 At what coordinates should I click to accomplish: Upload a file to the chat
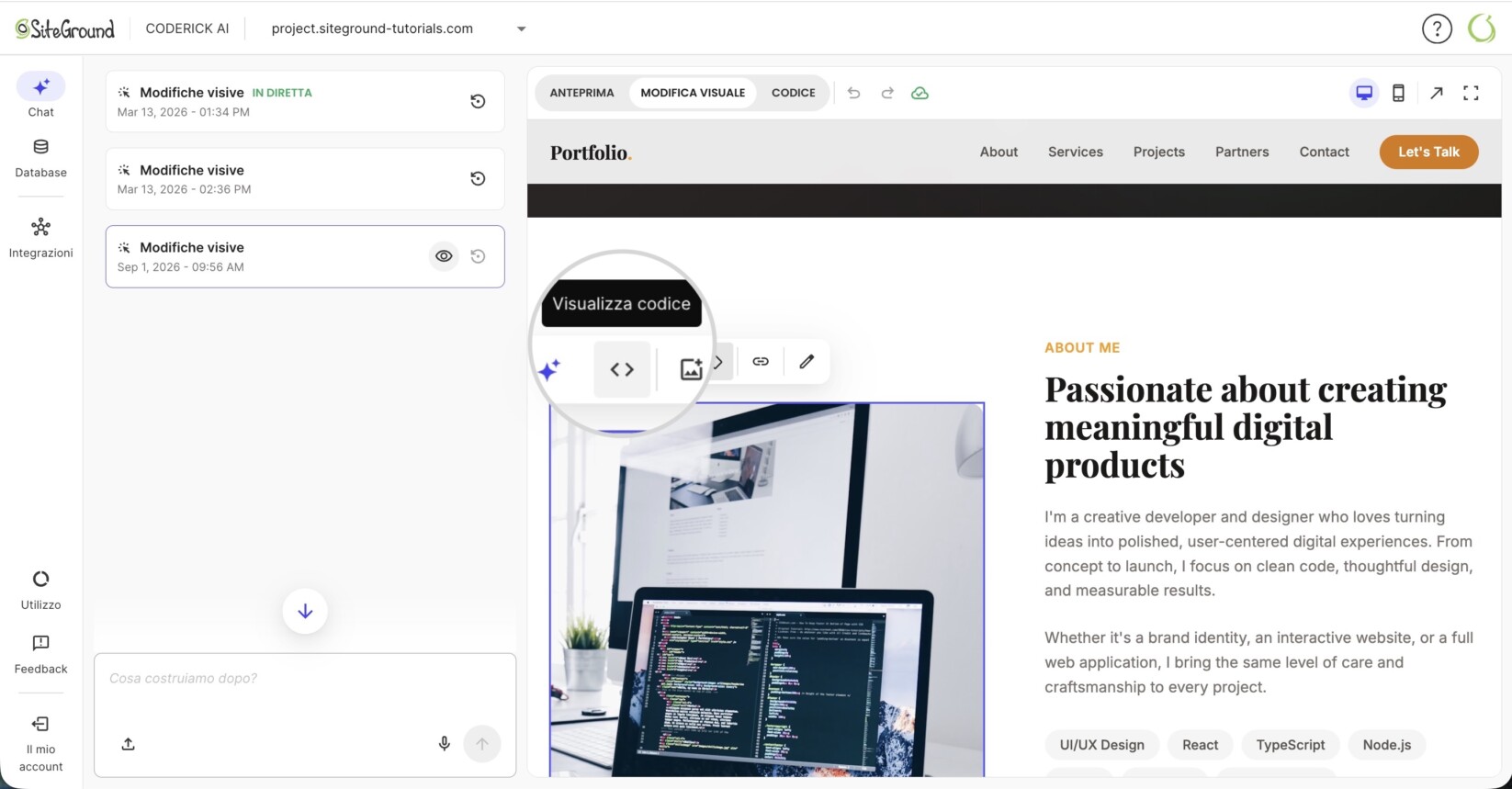pyautogui.click(x=129, y=744)
